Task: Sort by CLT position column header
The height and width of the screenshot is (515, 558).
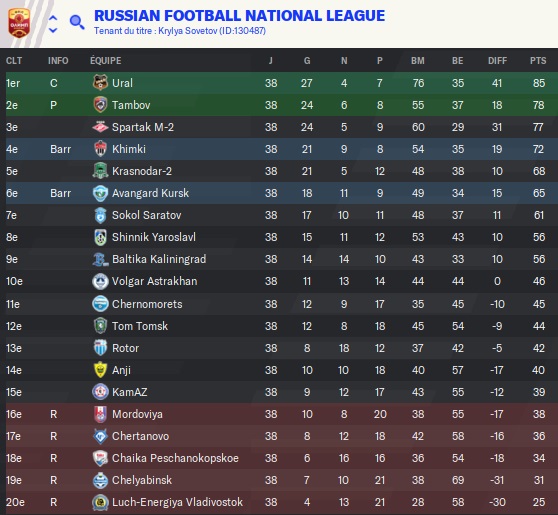Action: click(14, 61)
